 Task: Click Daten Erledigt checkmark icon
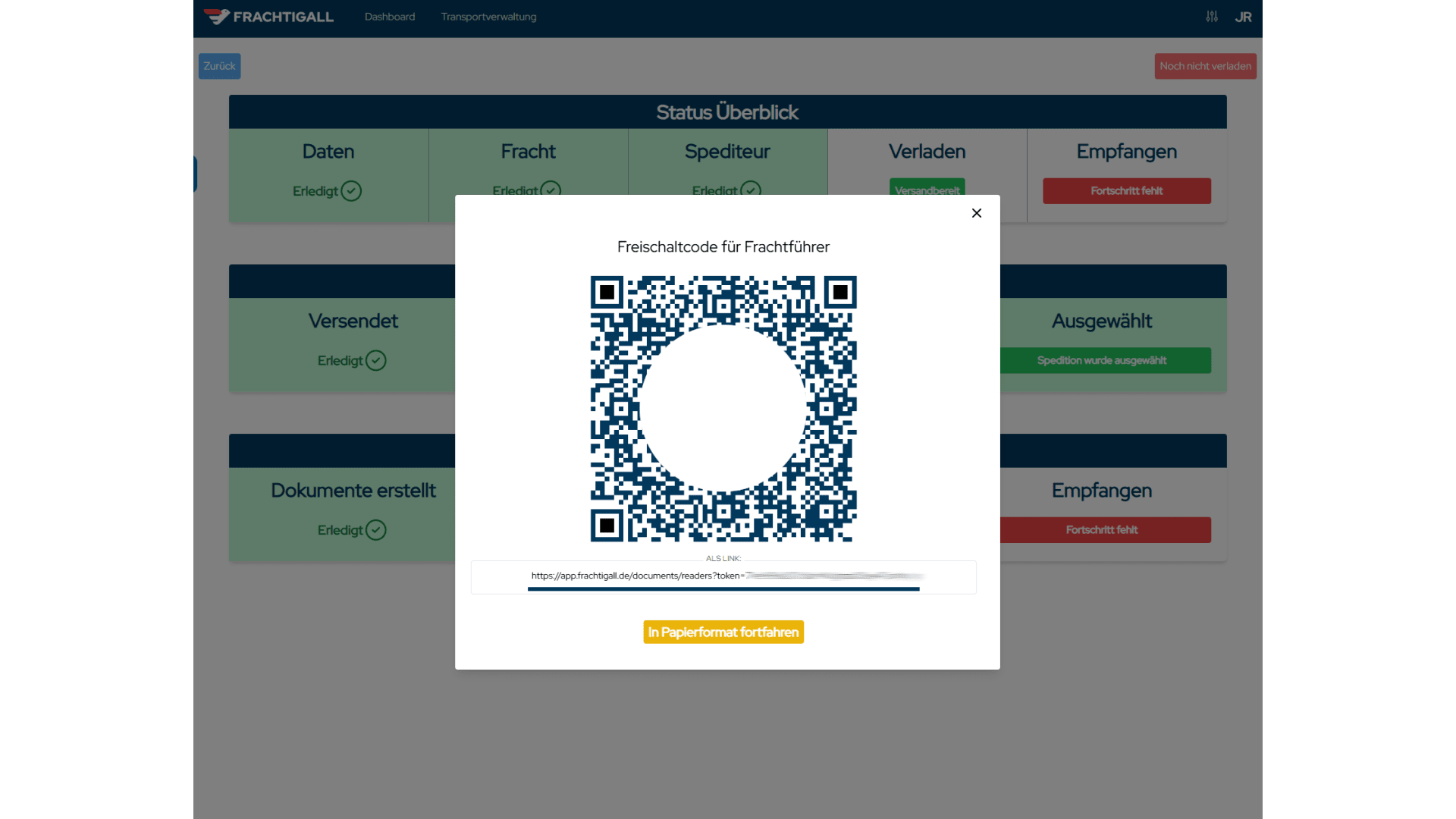tap(351, 191)
